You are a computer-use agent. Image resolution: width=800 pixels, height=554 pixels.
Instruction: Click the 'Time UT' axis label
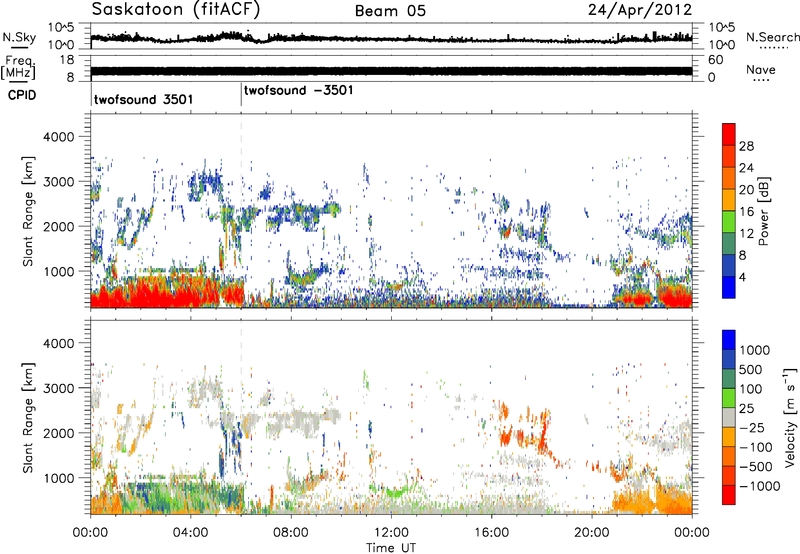[391, 548]
